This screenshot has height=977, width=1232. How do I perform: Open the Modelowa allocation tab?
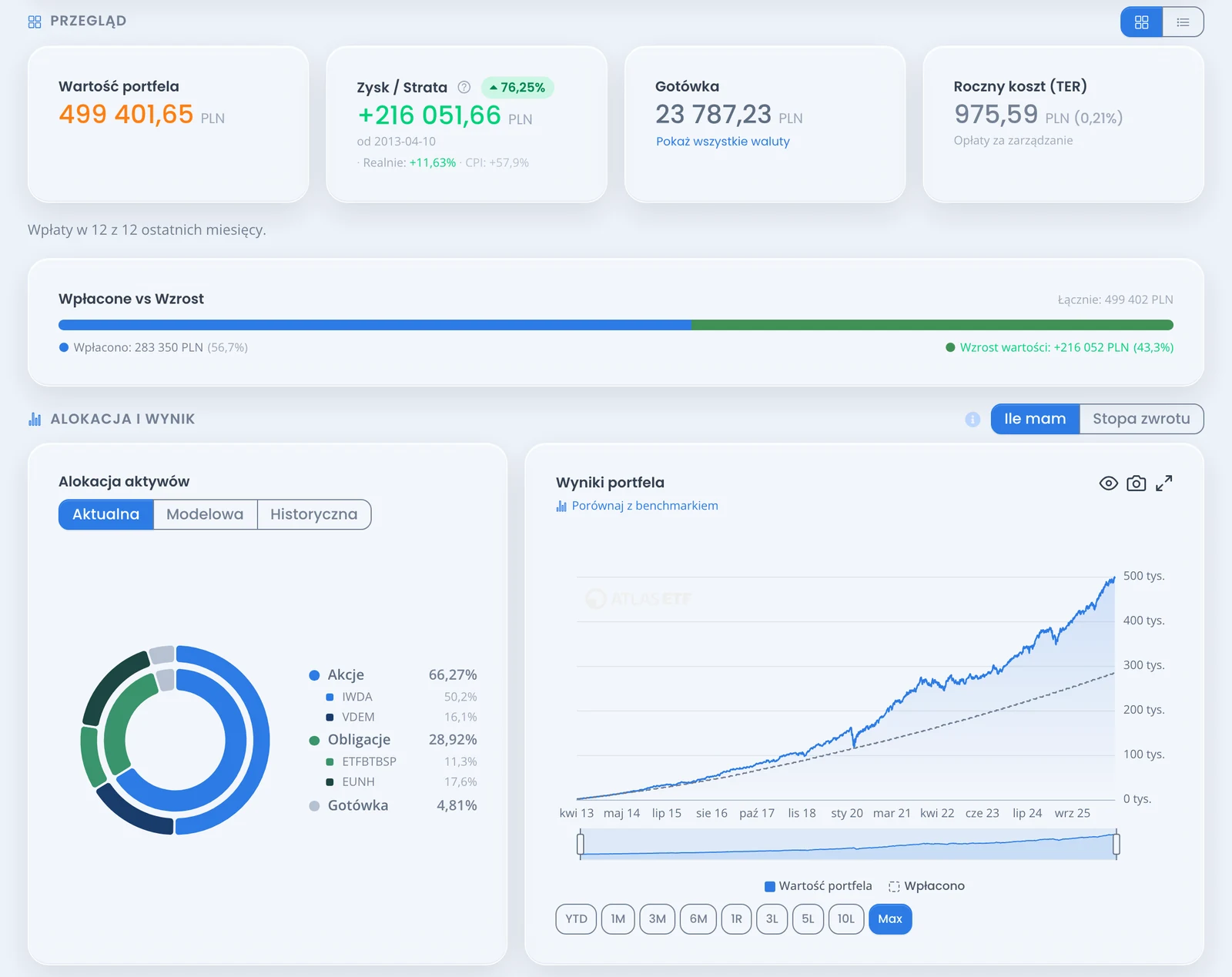[x=205, y=514]
